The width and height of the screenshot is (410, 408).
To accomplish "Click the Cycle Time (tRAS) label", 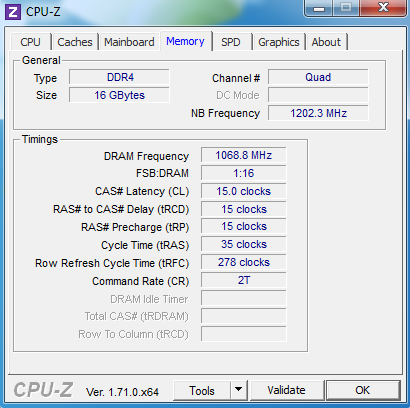I will tap(145, 245).
